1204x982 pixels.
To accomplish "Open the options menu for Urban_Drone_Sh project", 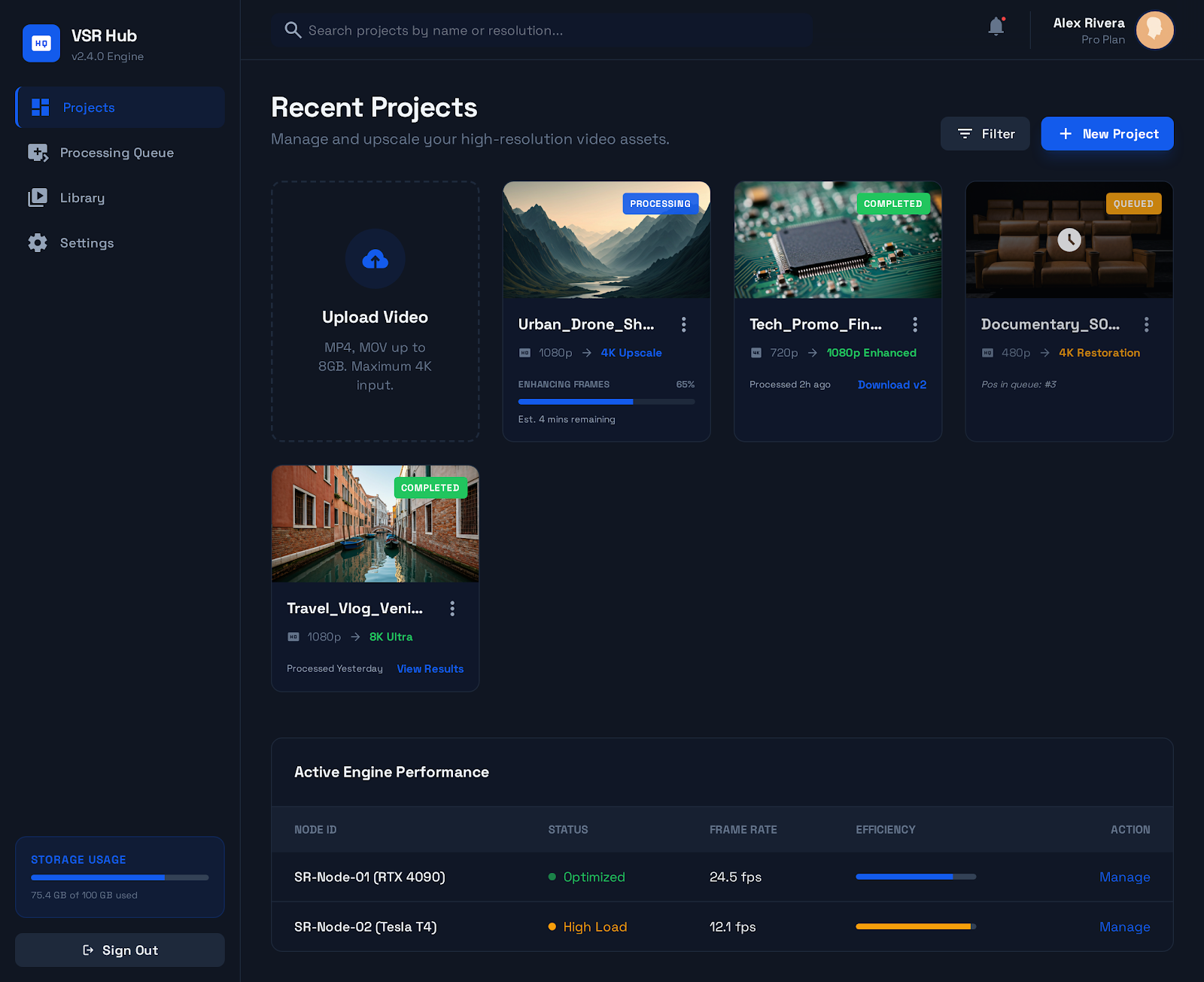I will 684,324.
